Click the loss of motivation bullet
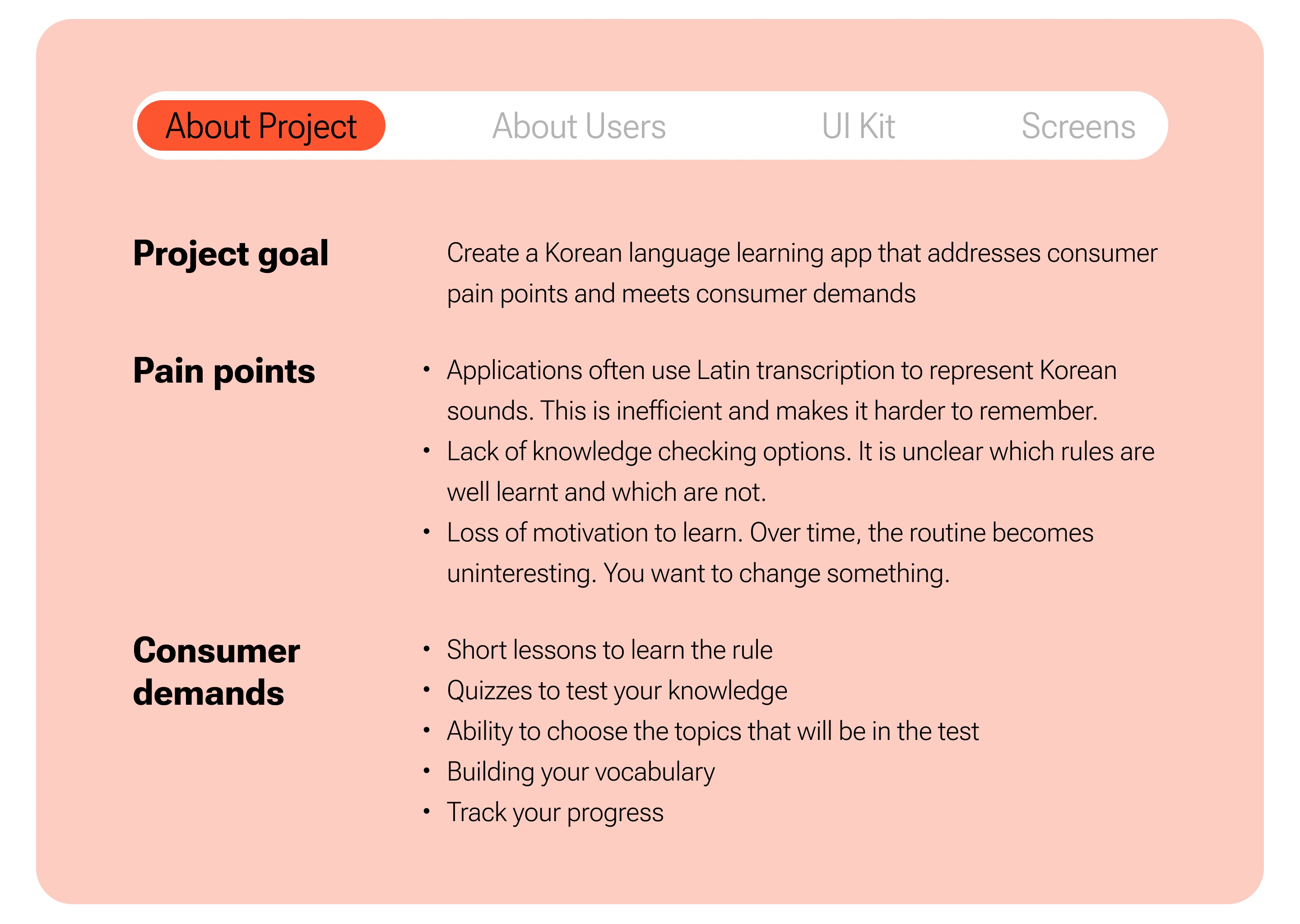This screenshot has width=1300, height=924. [770, 553]
